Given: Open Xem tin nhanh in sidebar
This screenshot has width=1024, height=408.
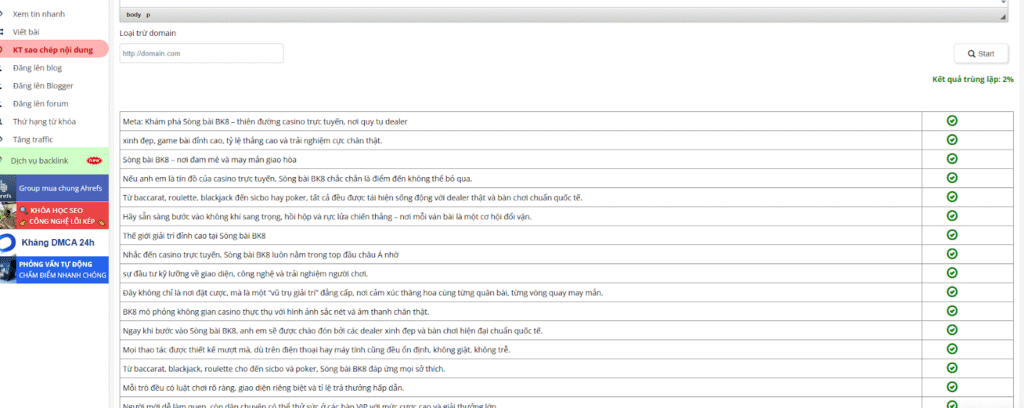Looking at the screenshot, I should pyautogui.click(x=39, y=14).
